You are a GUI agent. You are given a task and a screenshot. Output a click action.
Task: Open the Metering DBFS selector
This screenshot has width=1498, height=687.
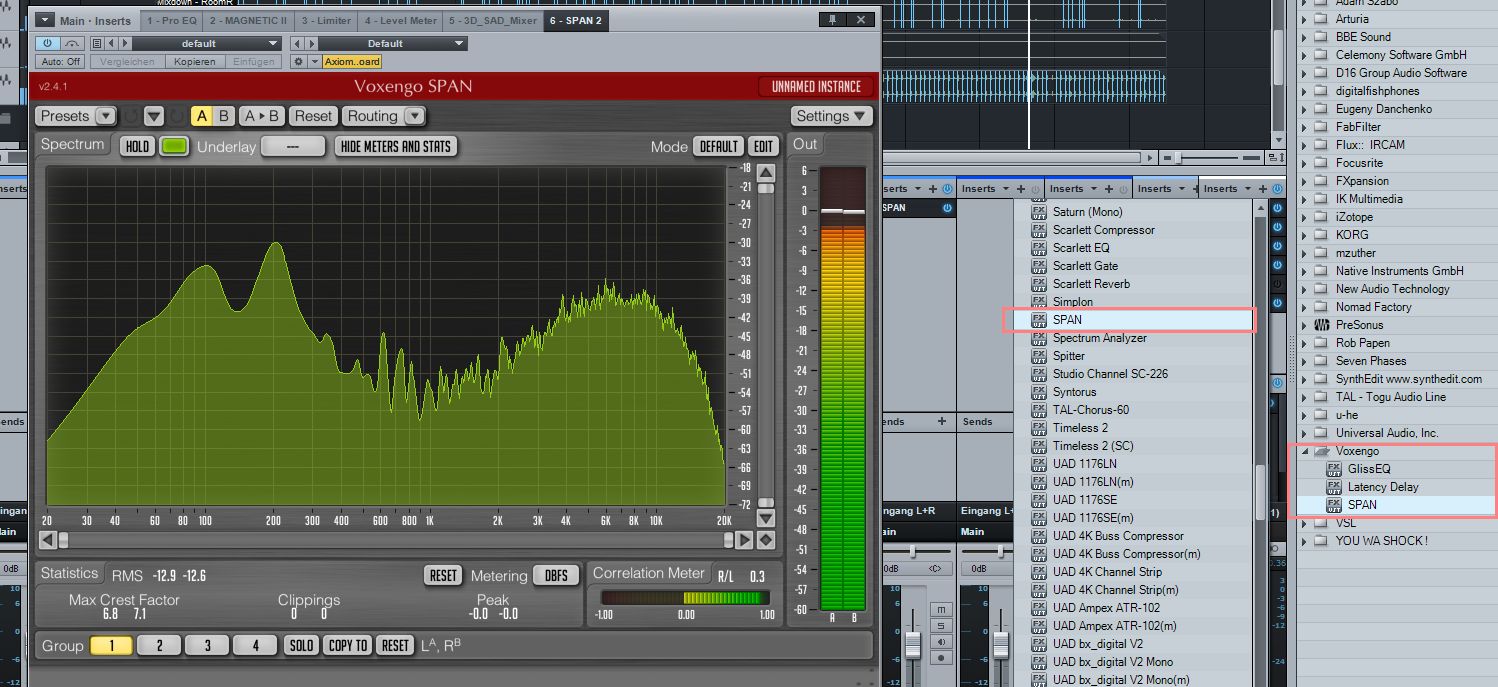556,575
